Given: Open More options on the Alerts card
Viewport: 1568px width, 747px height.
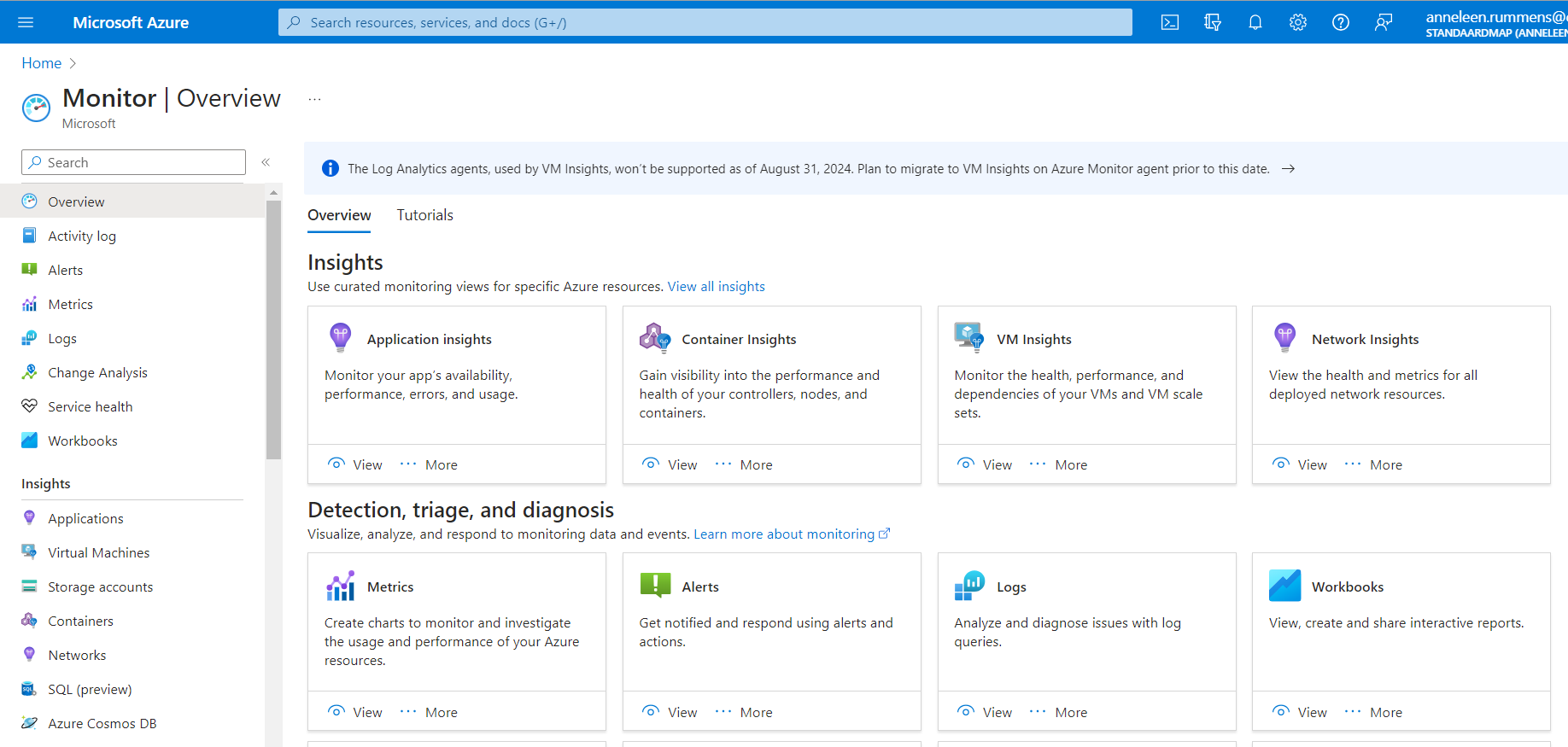Looking at the screenshot, I should (744, 712).
